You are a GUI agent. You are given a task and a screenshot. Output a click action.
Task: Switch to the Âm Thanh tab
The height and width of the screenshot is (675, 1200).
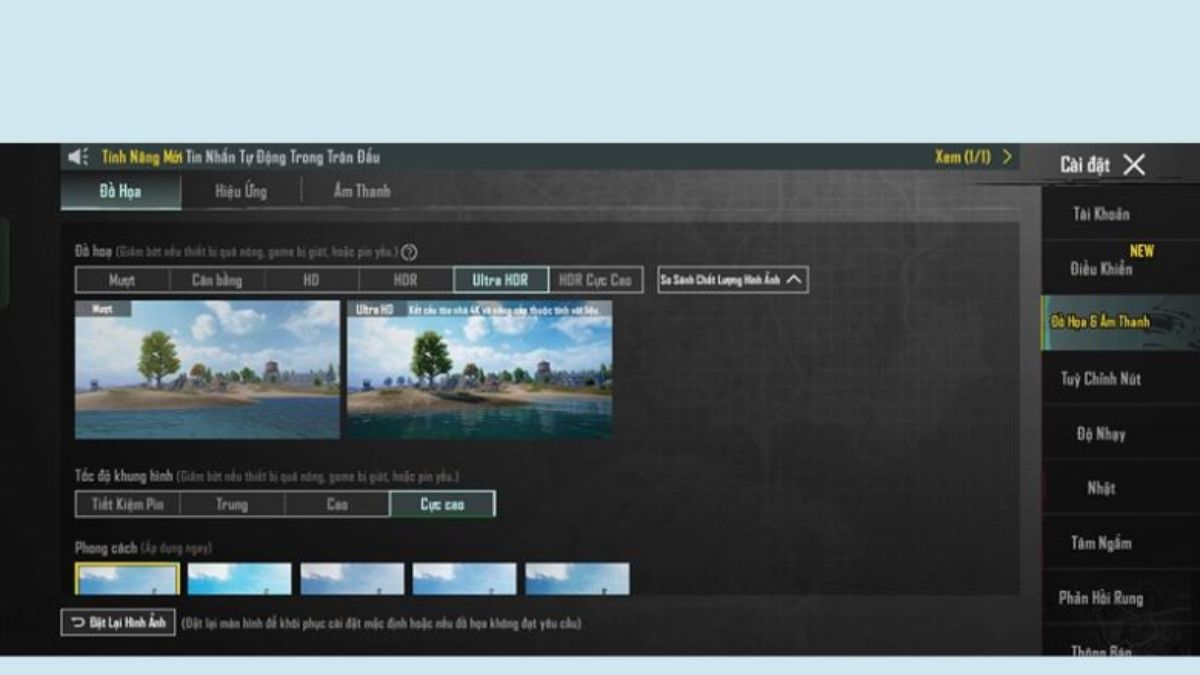(361, 191)
